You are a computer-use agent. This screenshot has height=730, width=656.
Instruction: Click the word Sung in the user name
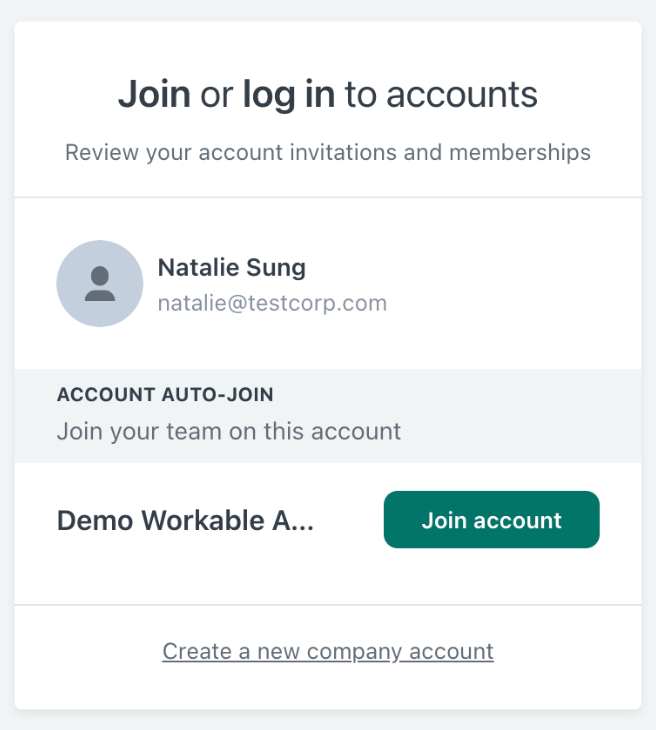click(x=276, y=268)
